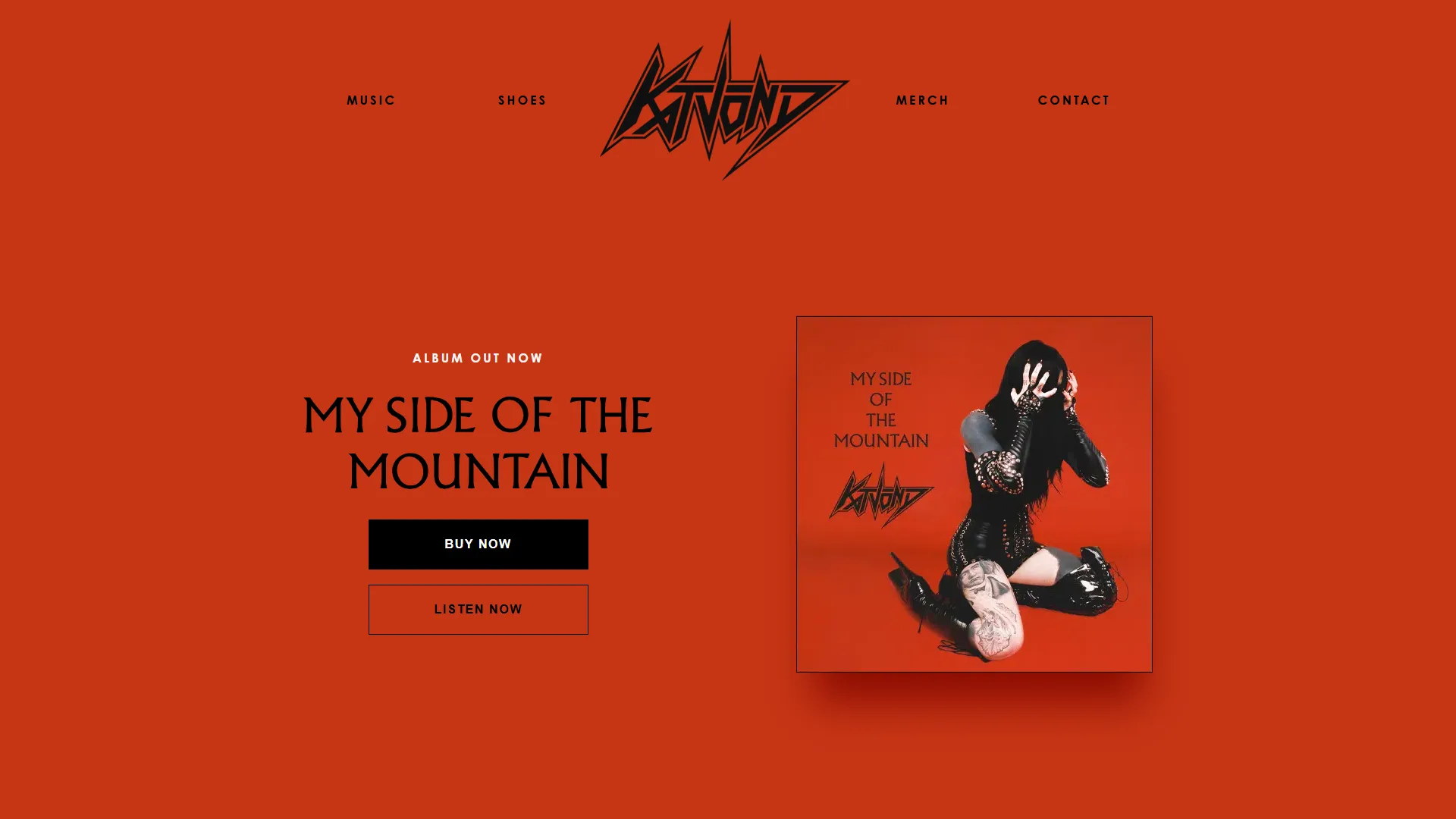
Task: Click the Kat Von D header logo
Action: [x=724, y=100]
